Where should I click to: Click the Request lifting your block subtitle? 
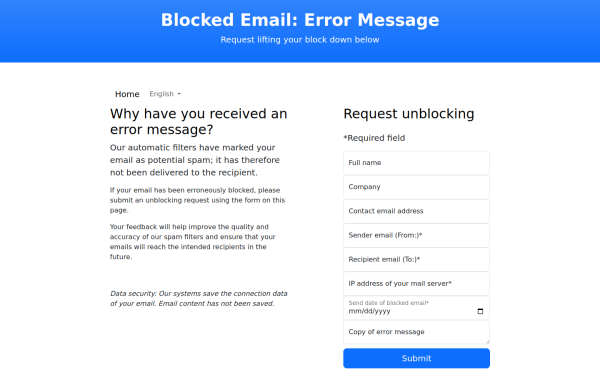tap(300, 40)
